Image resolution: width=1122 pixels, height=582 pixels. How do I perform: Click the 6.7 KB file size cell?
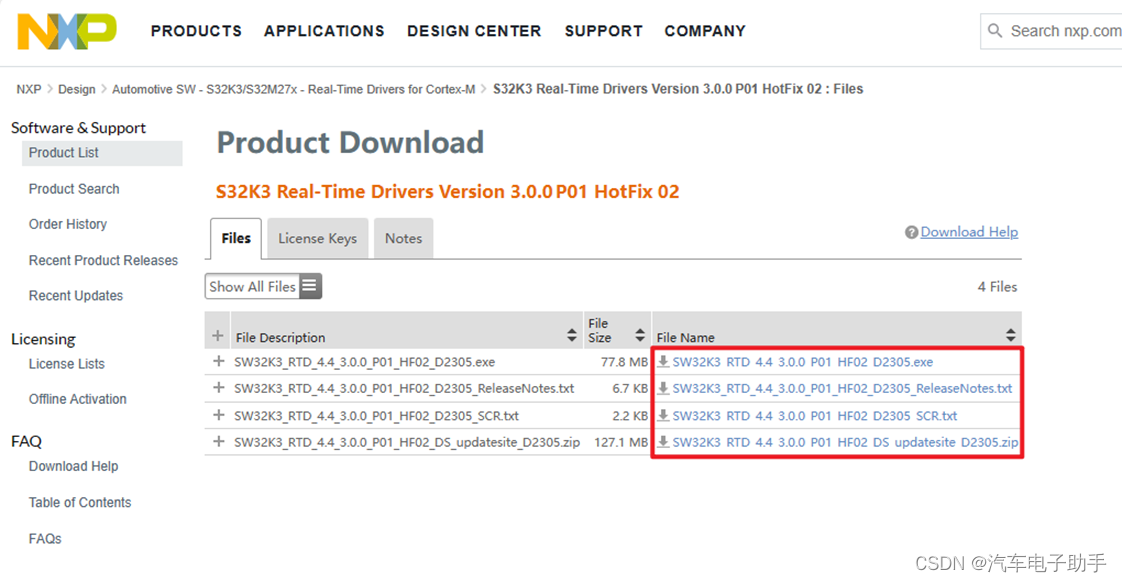click(x=630, y=388)
